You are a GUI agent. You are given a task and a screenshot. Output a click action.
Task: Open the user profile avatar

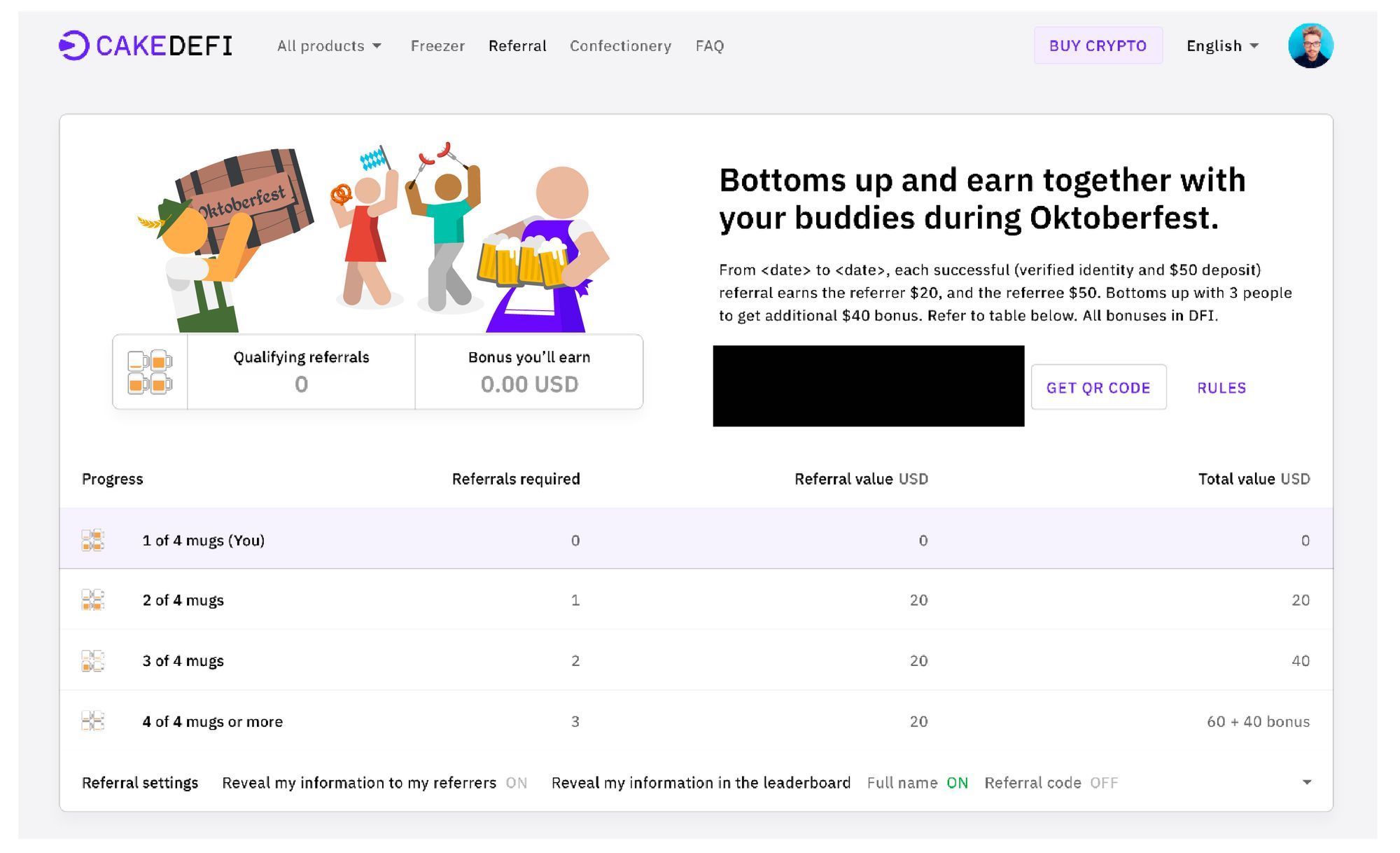[1310, 46]
